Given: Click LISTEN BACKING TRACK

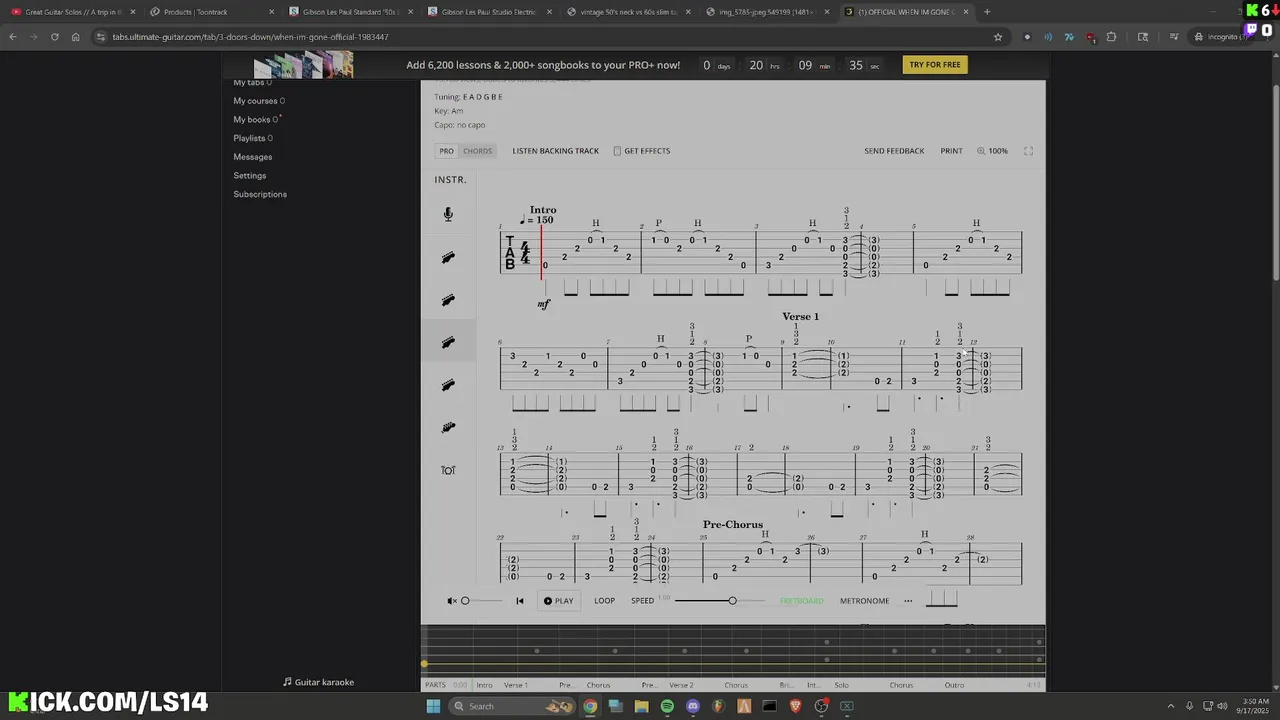Looking at the screenshot, I should click(x=555, y=151).
